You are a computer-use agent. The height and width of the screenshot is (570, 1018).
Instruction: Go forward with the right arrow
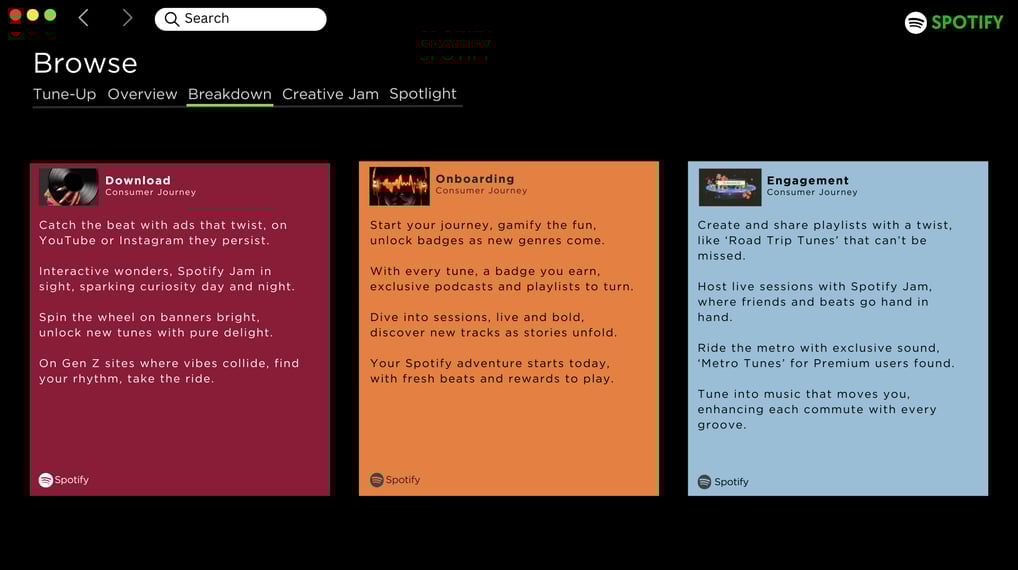127,18
